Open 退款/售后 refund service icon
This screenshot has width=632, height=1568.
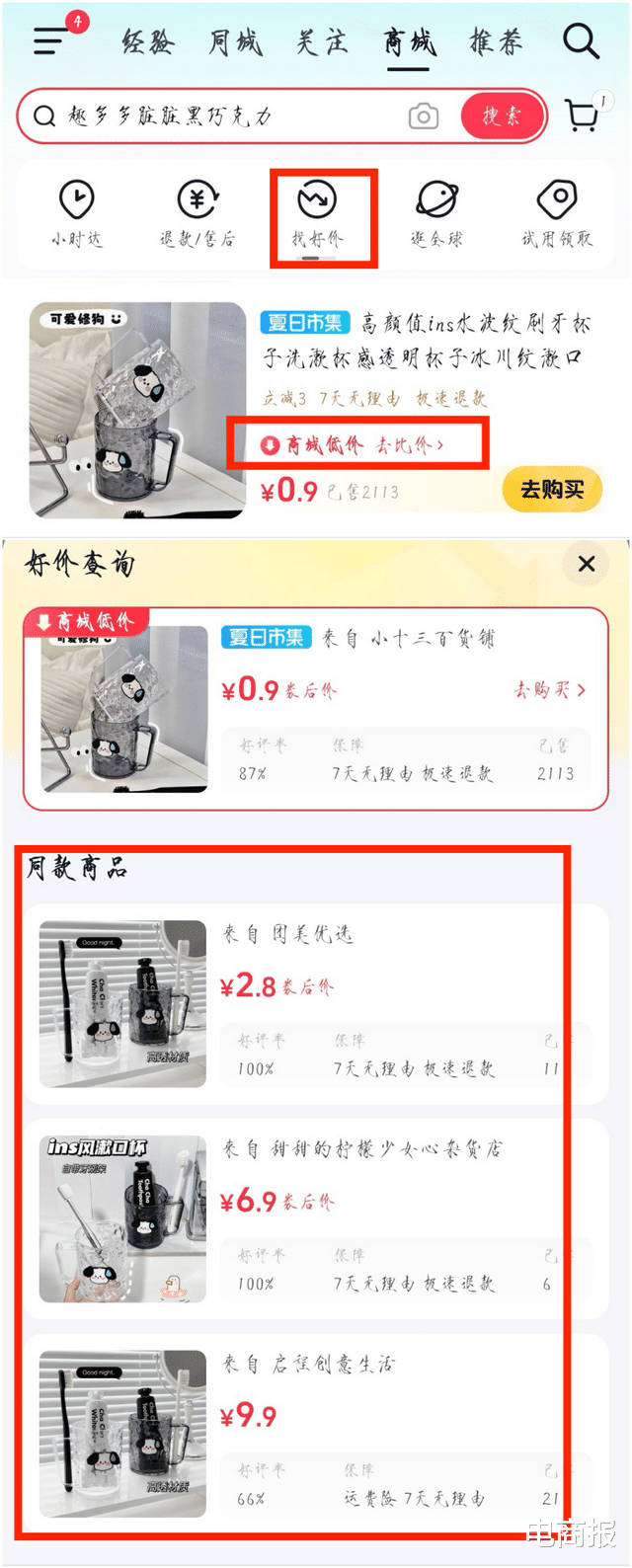(197, 213)
